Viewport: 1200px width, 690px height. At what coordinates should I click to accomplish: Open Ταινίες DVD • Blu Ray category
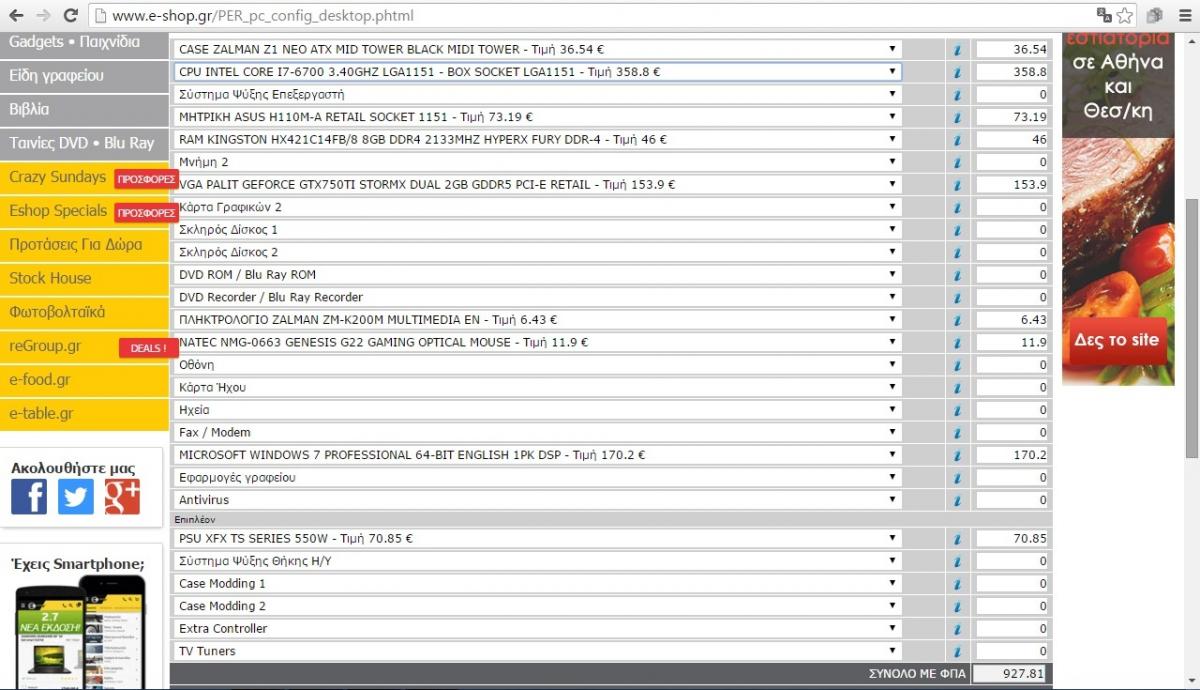84,143
